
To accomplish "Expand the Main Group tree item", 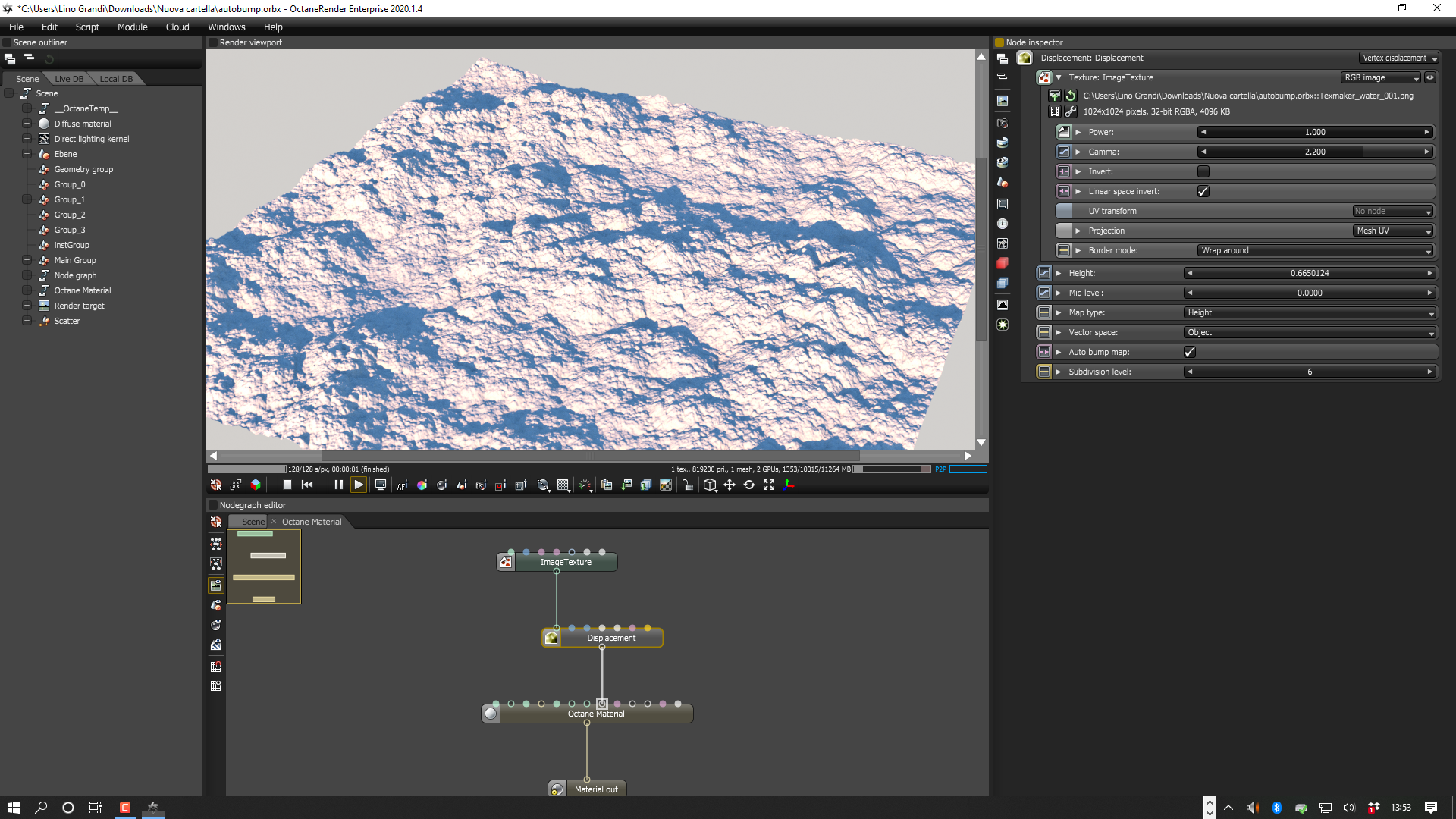I will pyautogui.click(x=27, y=260).
